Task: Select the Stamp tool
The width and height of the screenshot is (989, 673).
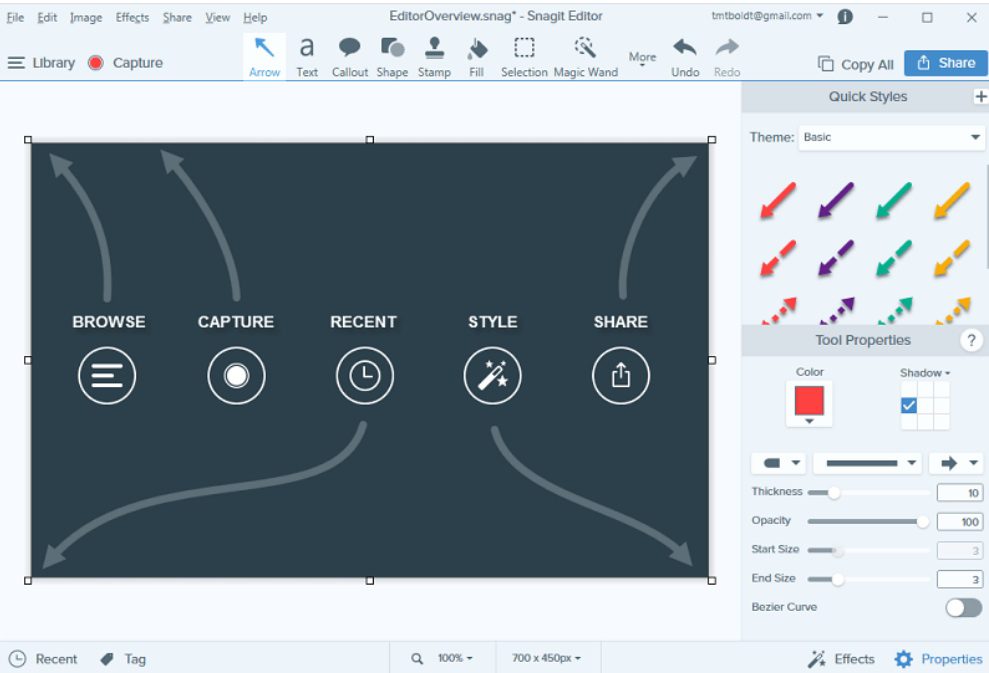Action: [x=434, y=56]
